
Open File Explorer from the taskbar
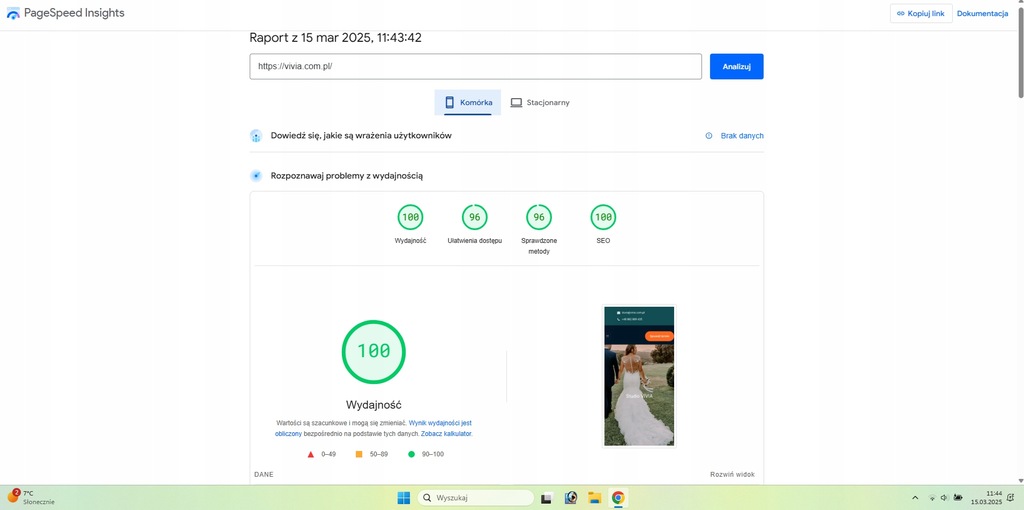pyautogui.click(x=594, y=498)
